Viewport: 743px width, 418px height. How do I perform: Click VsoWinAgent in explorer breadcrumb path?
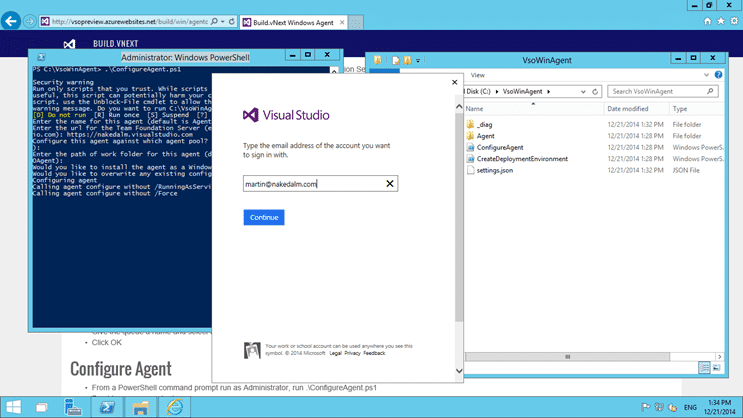[x=522, y=91]
